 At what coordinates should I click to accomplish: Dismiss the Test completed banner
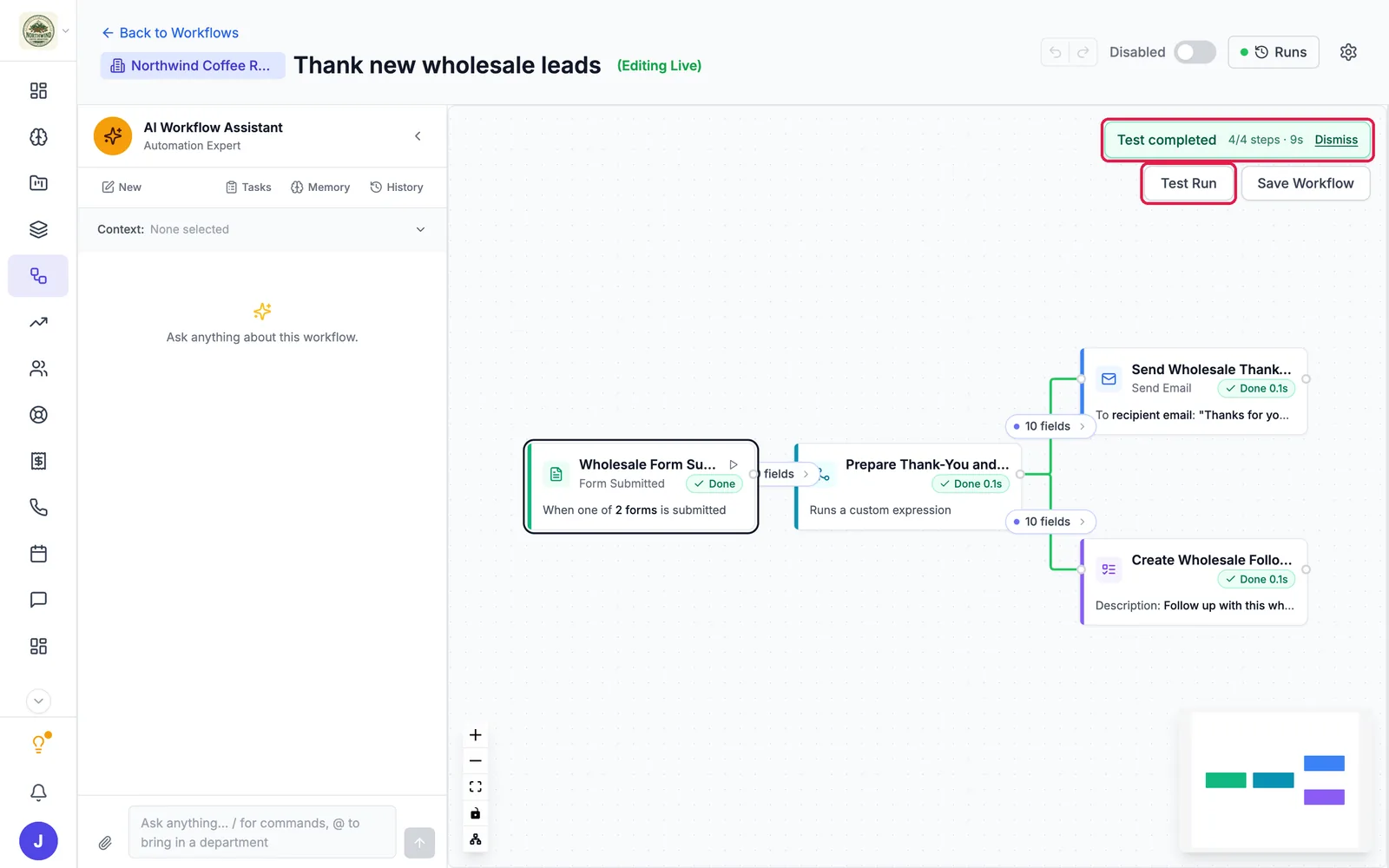(x=1336, y=140)
